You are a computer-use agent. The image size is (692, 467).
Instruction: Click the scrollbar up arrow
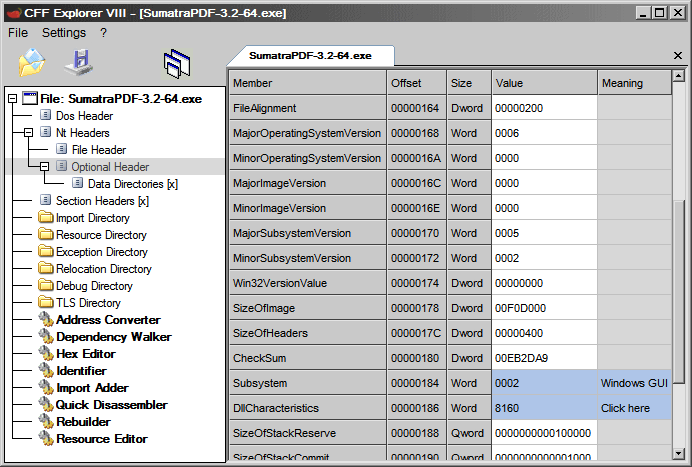click(679, 75)
